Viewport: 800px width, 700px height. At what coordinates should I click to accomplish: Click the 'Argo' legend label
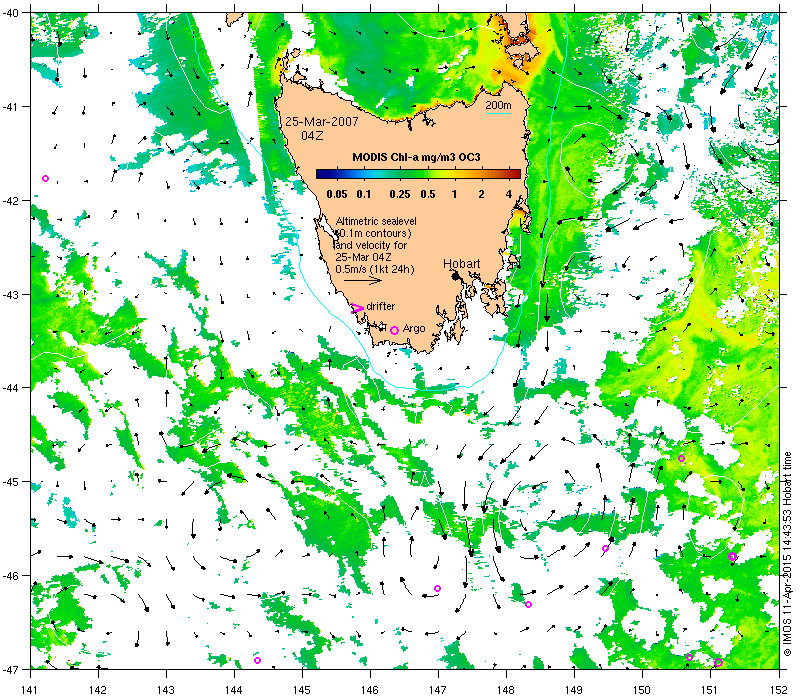(414, 329)
